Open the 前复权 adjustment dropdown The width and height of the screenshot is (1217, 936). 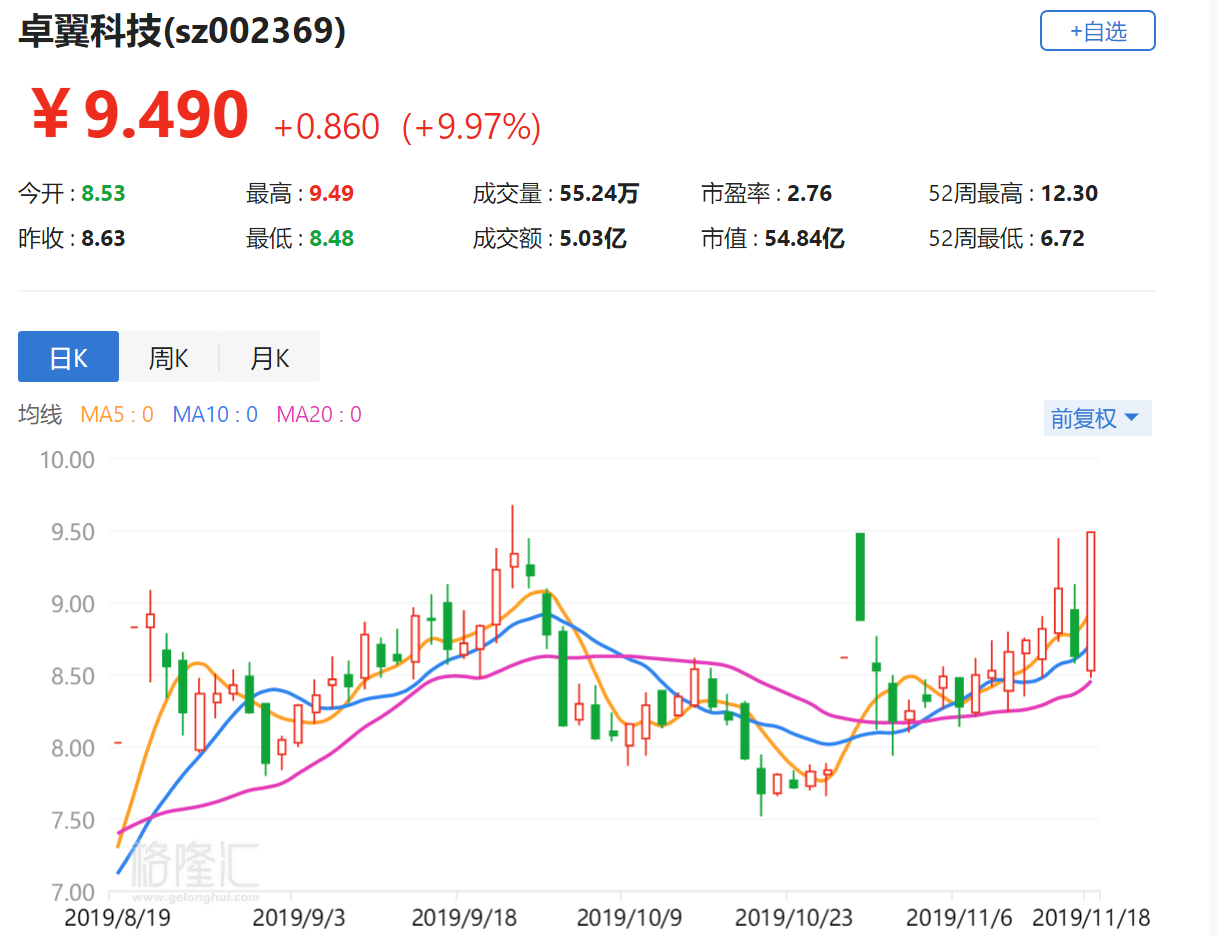coord(1096,418)
